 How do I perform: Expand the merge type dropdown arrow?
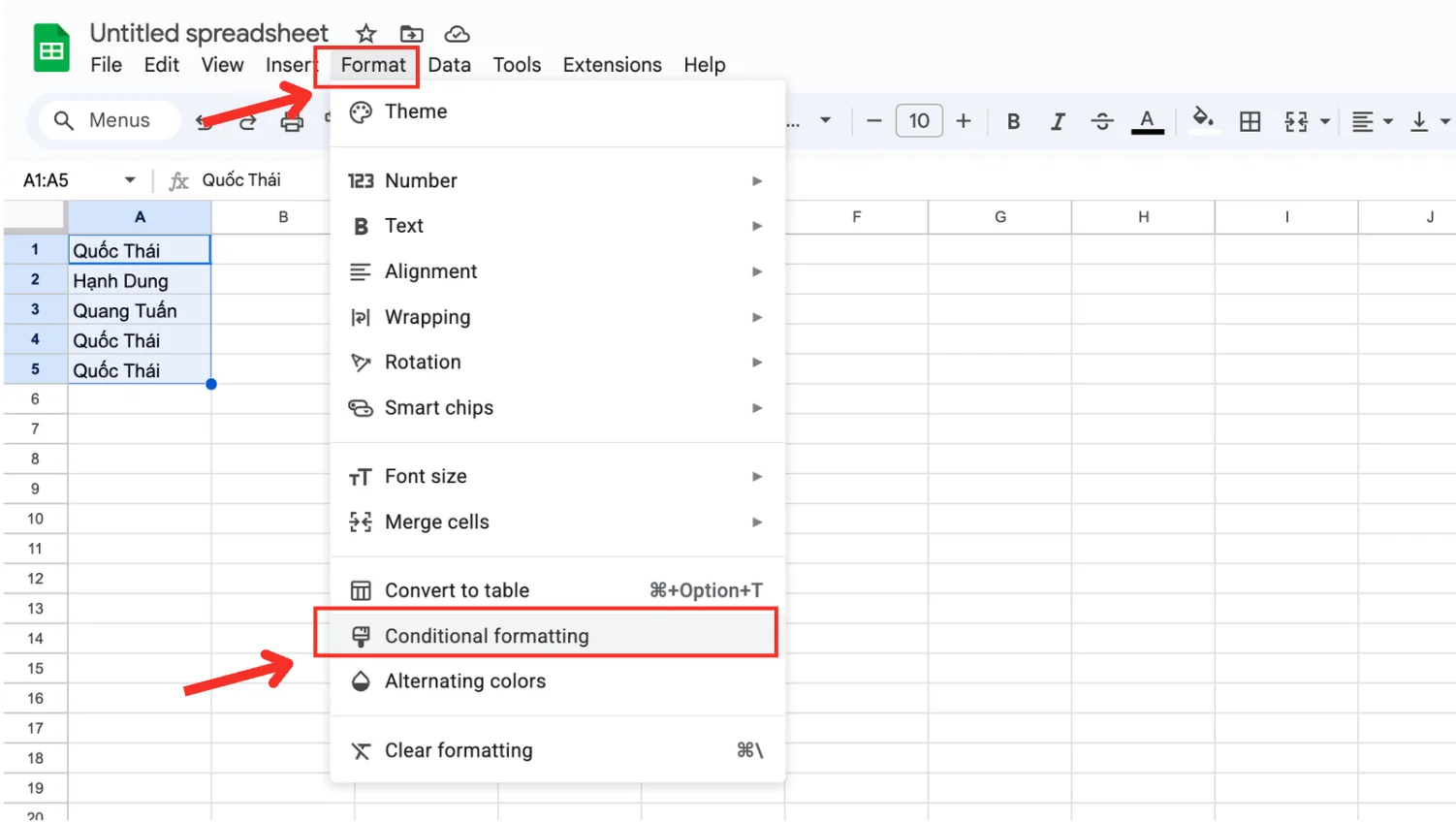(1324, 122)
